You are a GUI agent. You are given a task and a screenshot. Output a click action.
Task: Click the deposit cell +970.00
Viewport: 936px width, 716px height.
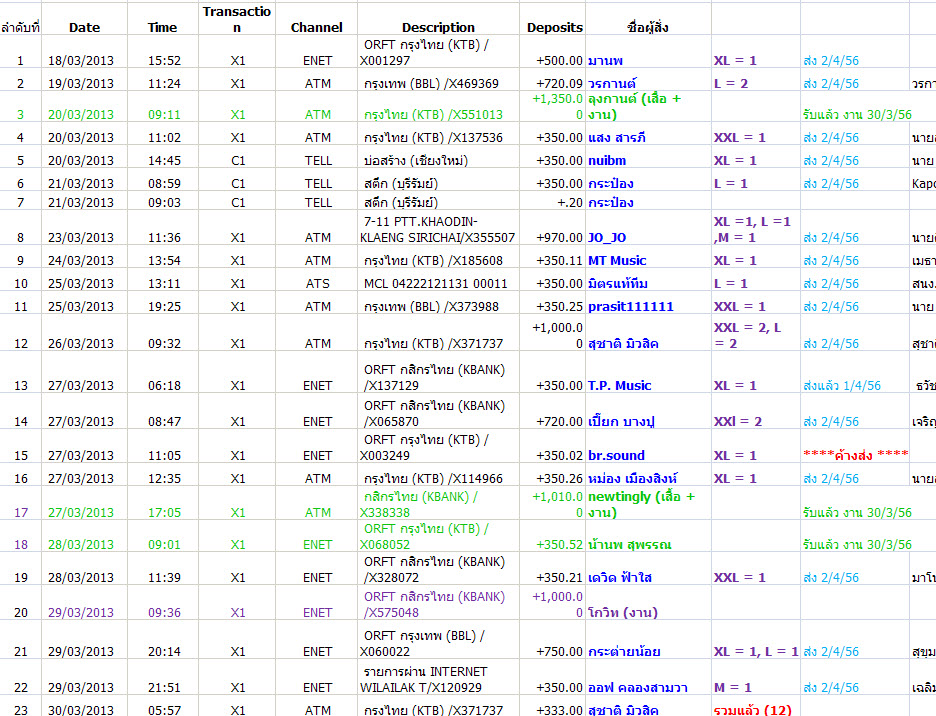coord(552,229)
